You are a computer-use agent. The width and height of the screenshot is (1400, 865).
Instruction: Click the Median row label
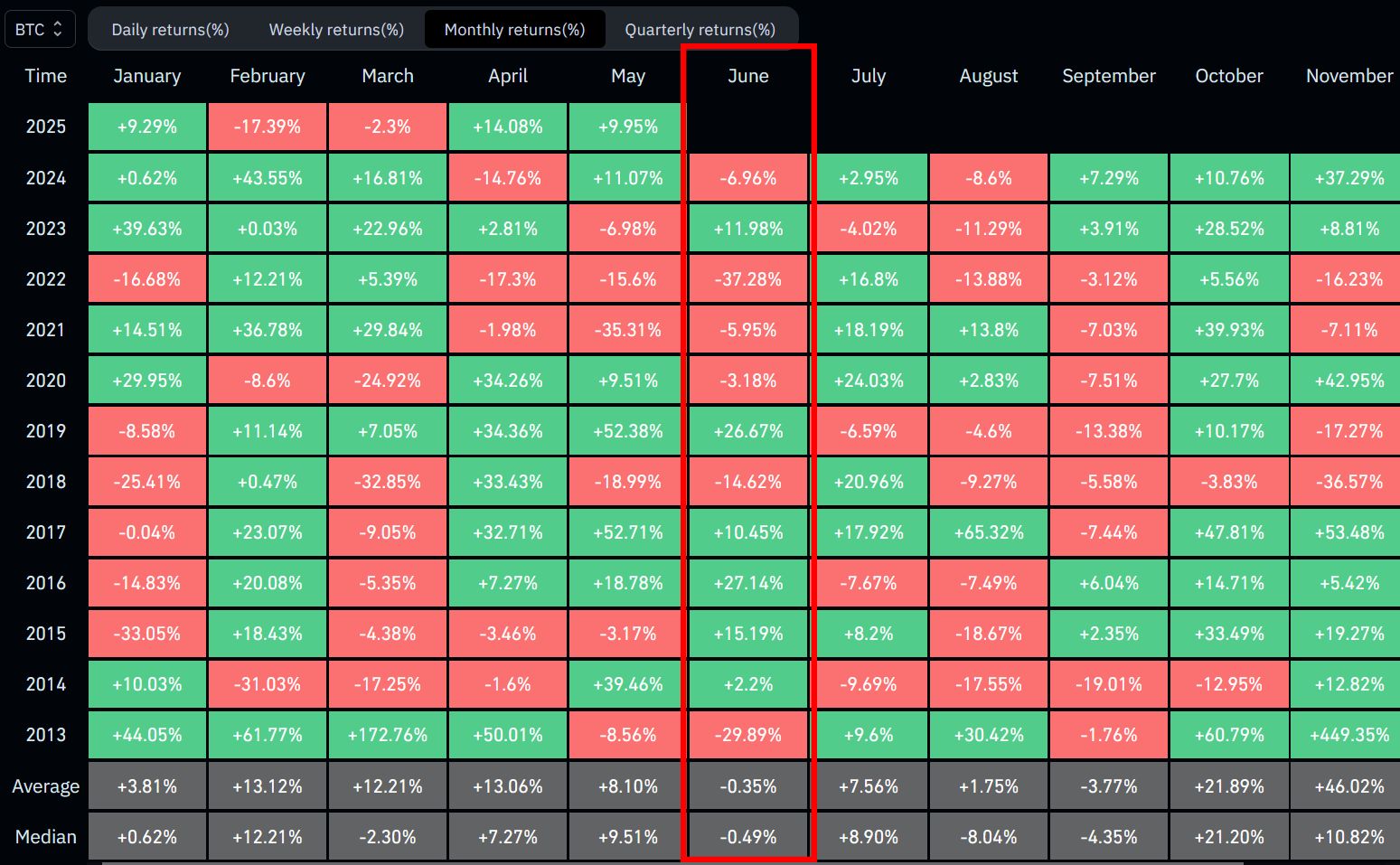[45, 837]
